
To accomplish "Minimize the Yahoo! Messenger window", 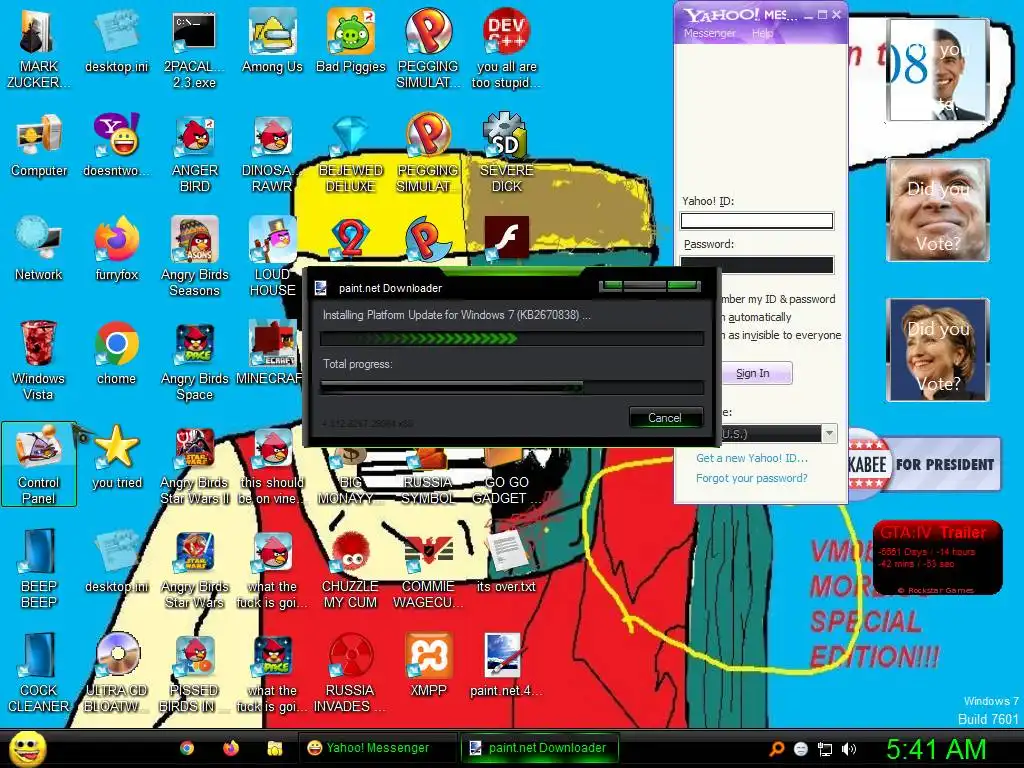I will click(x=808, y=15).
